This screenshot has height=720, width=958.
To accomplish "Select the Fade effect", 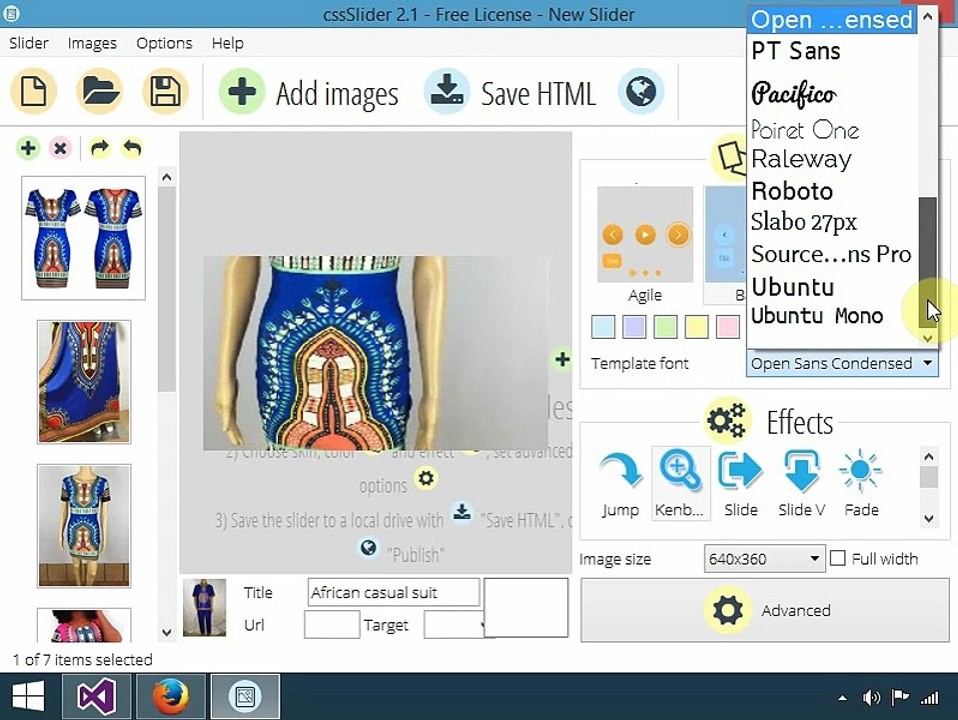I will pyautogui.click(x=861, y=483).
